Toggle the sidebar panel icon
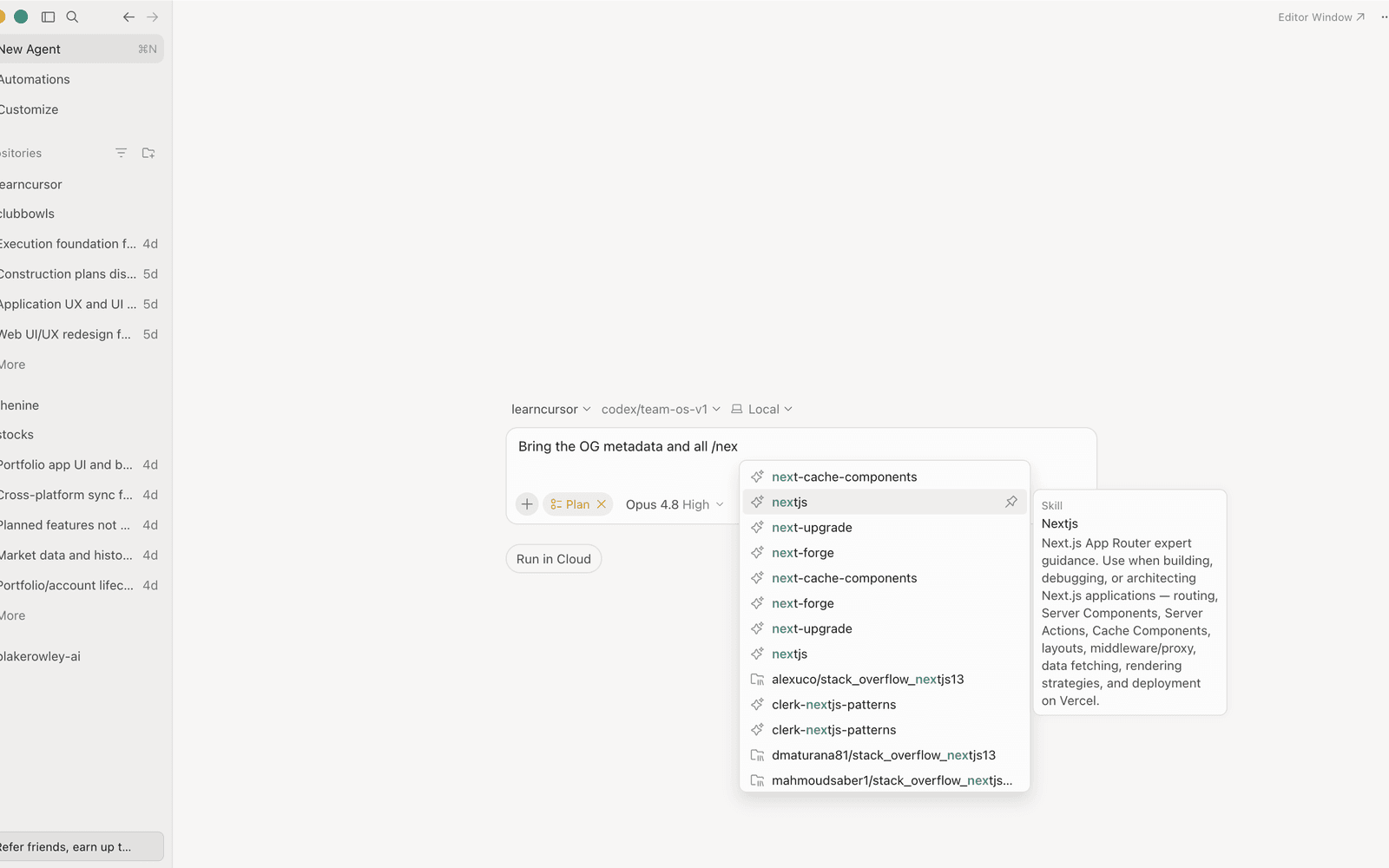This screenshot has width=1389, height=868. pyautogui.click(x=49, y=16)
